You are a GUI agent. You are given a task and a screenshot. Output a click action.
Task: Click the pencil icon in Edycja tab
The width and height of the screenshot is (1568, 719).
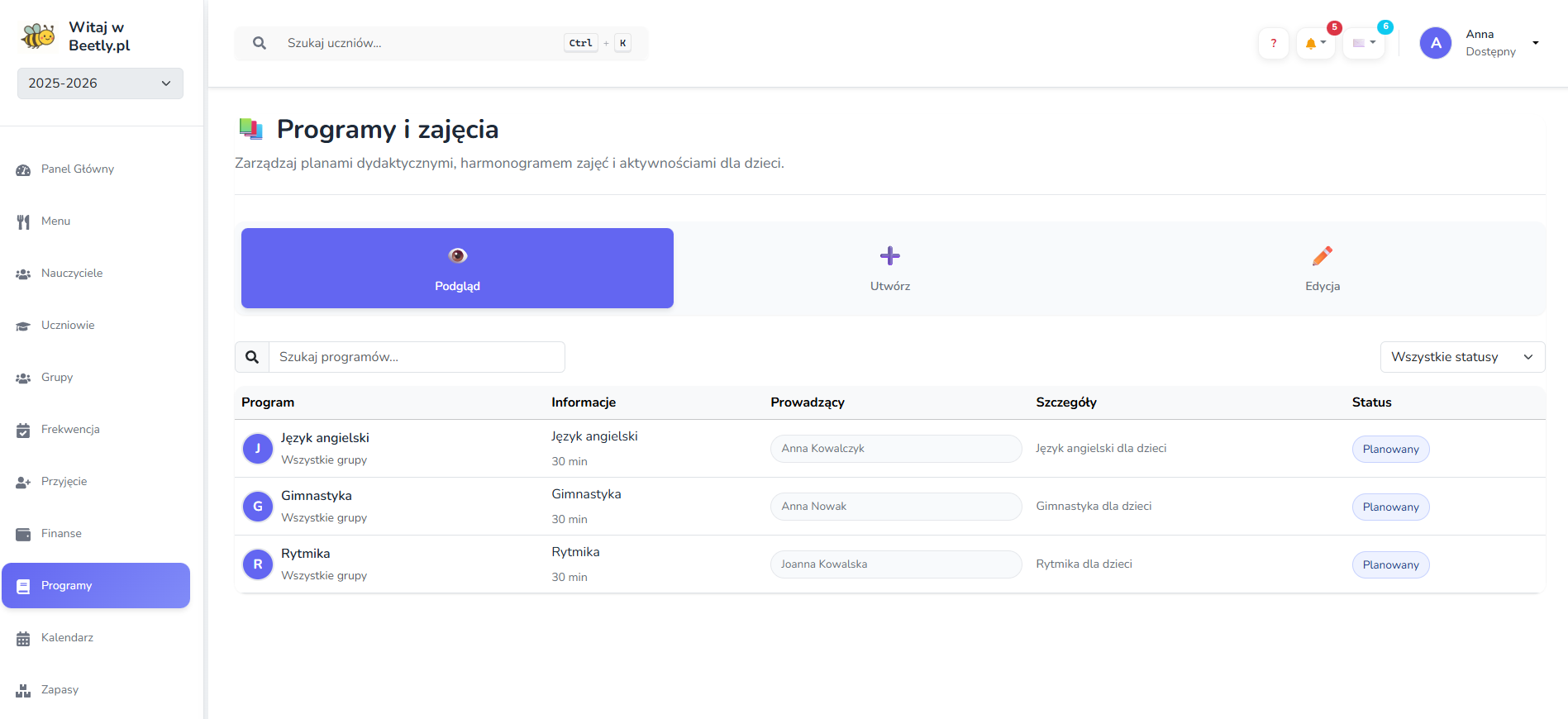(x=1323, y=256)
